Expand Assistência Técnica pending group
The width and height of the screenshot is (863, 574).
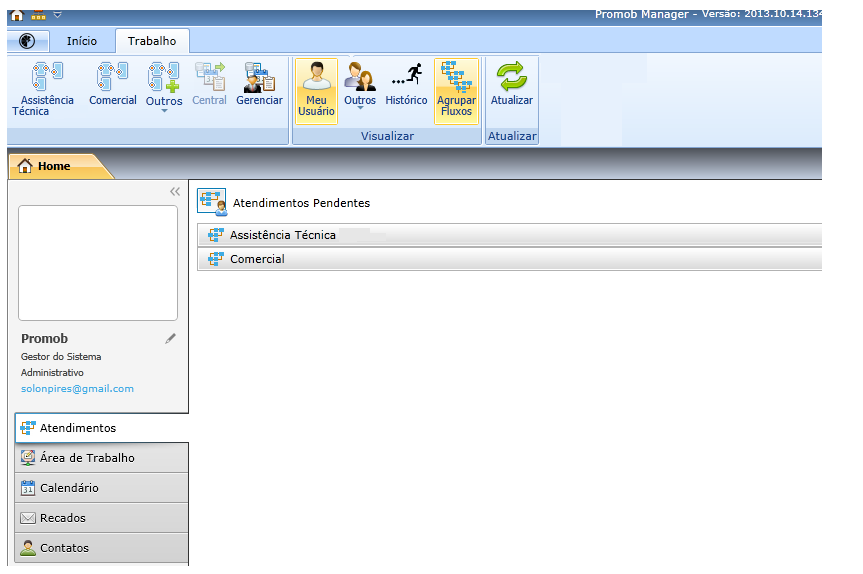click(x=509, y=235)
